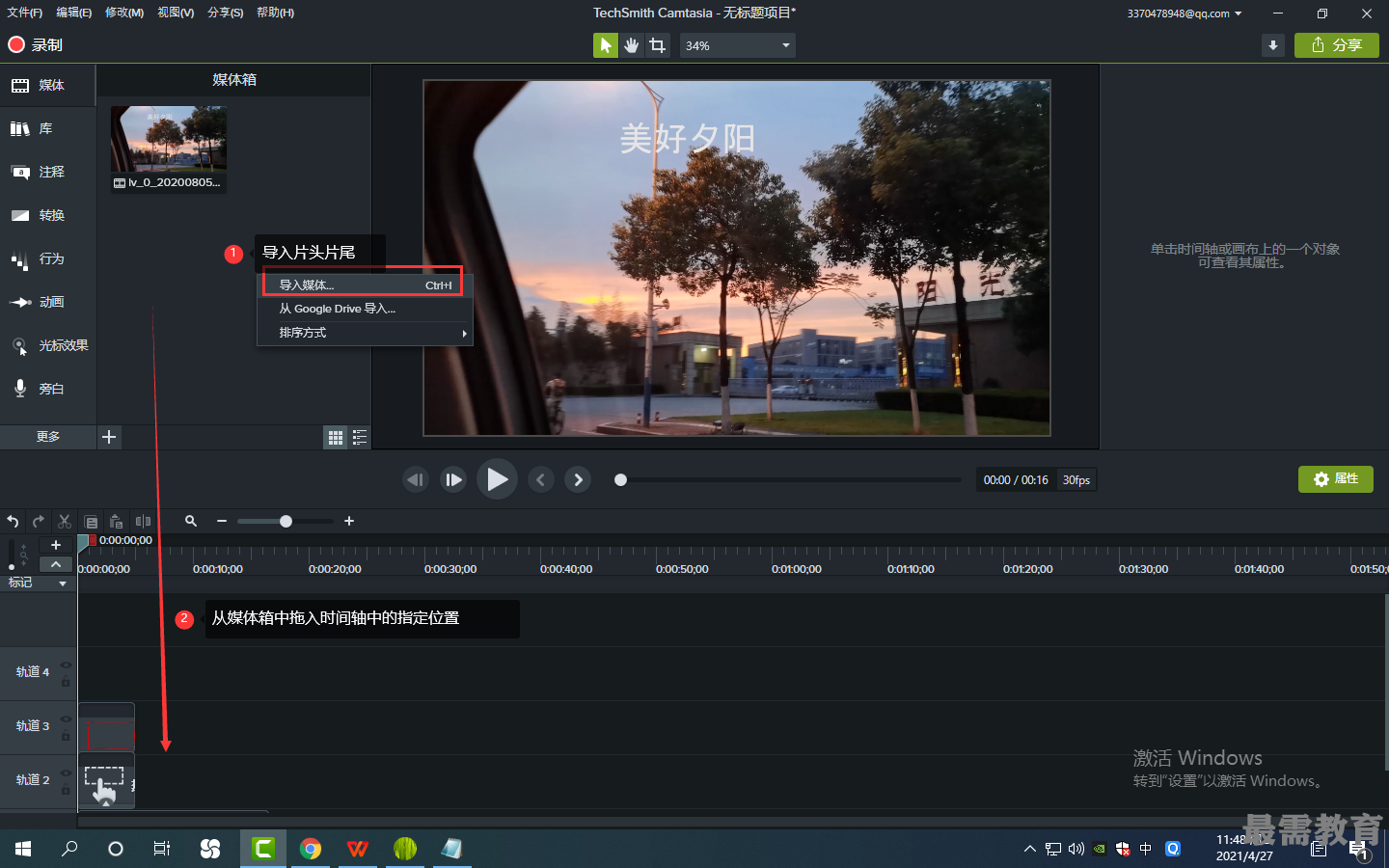Open the Help (帮助) menu
Image resolution: width=1389 pixels, height=868 pixels.
[x=276, y=13]
